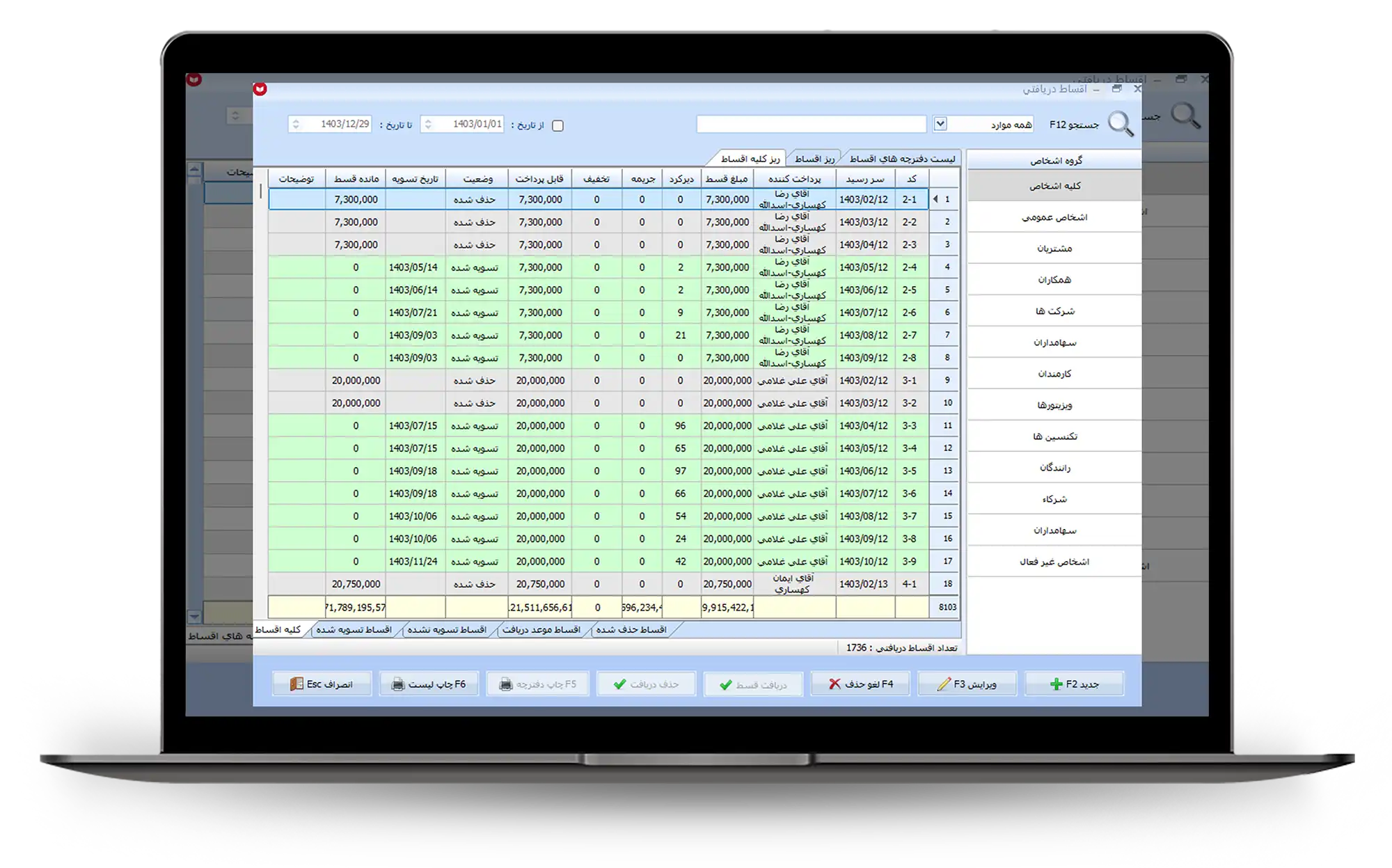The image size is (1392, 868).
Task: Click the background window scrollbar down arrow
Action: 194,617
